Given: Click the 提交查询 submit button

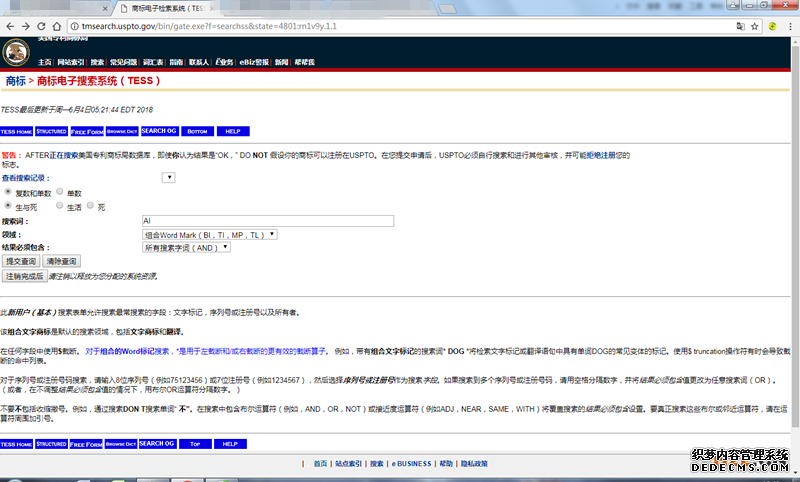Looking at the screenshot, I should (21, 261).
